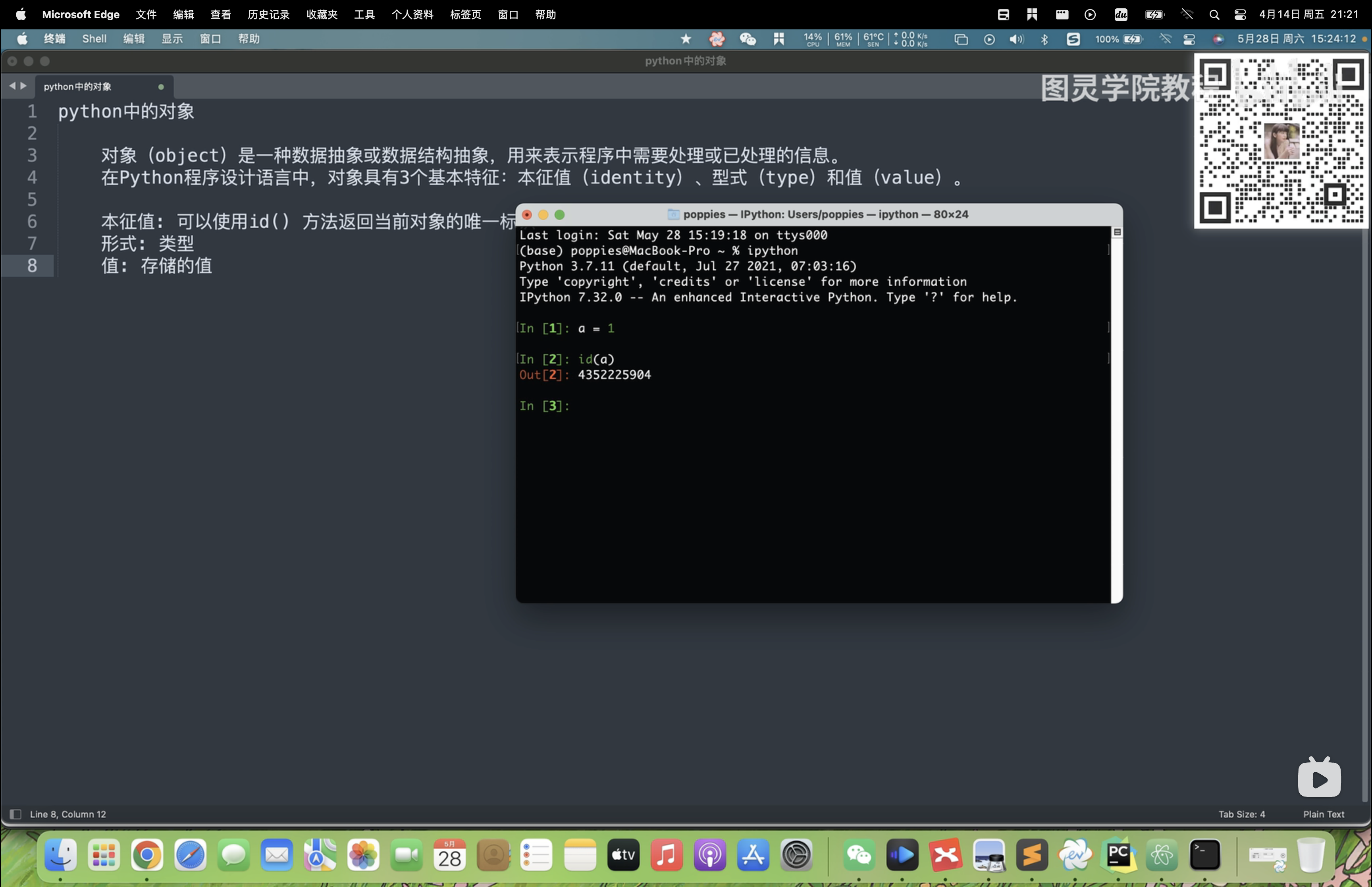Click the text '值: 存储的值'
The height and width of the screenshot is (887, 1372).
[156, 266]
